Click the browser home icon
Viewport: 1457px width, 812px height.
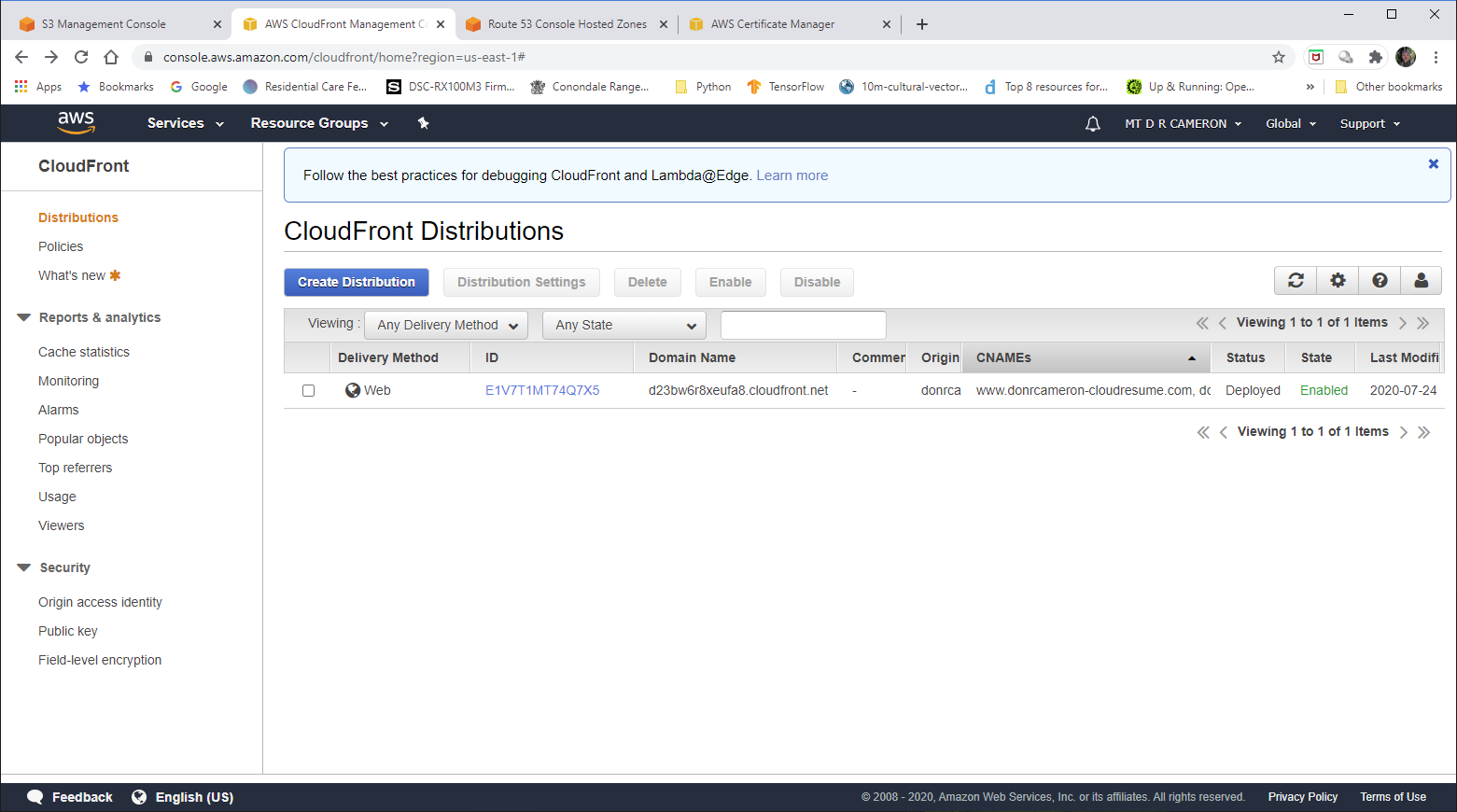(x=111, y=57)
